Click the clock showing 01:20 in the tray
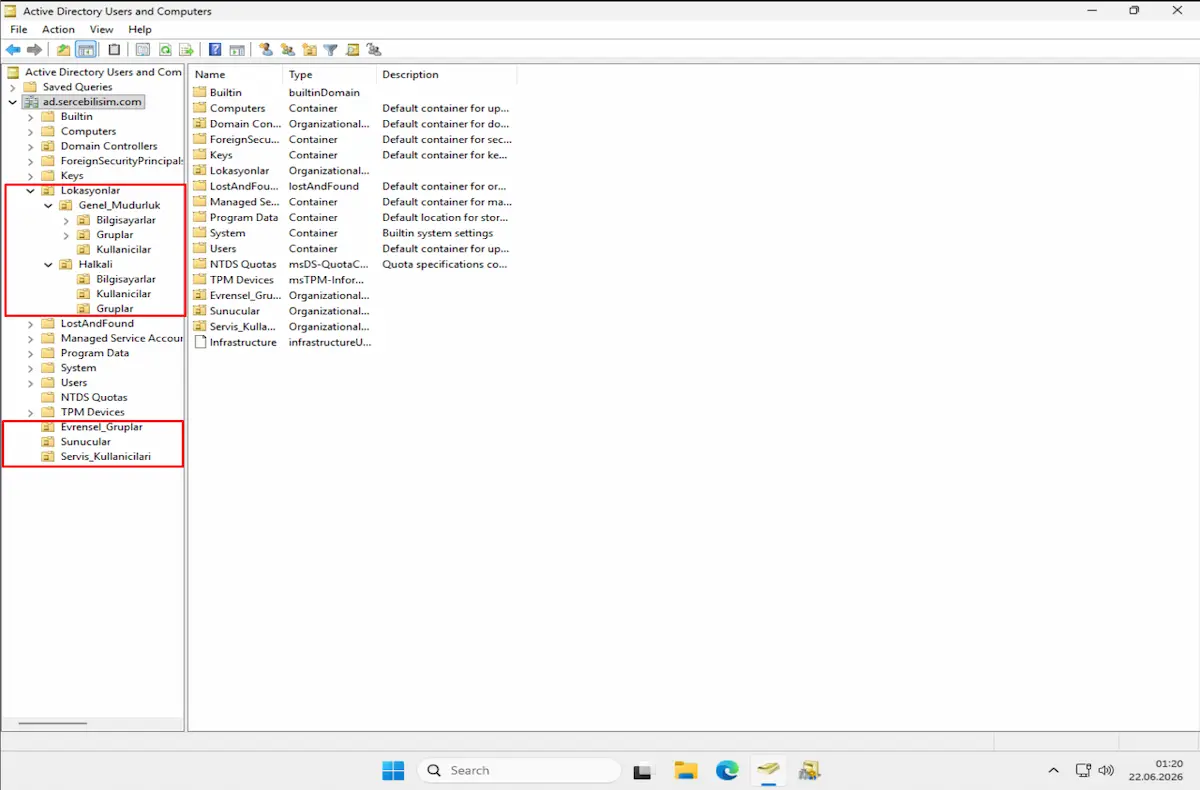This screenshot has width=1200, height=790. pyautogui.click(x=1168, y=763)
